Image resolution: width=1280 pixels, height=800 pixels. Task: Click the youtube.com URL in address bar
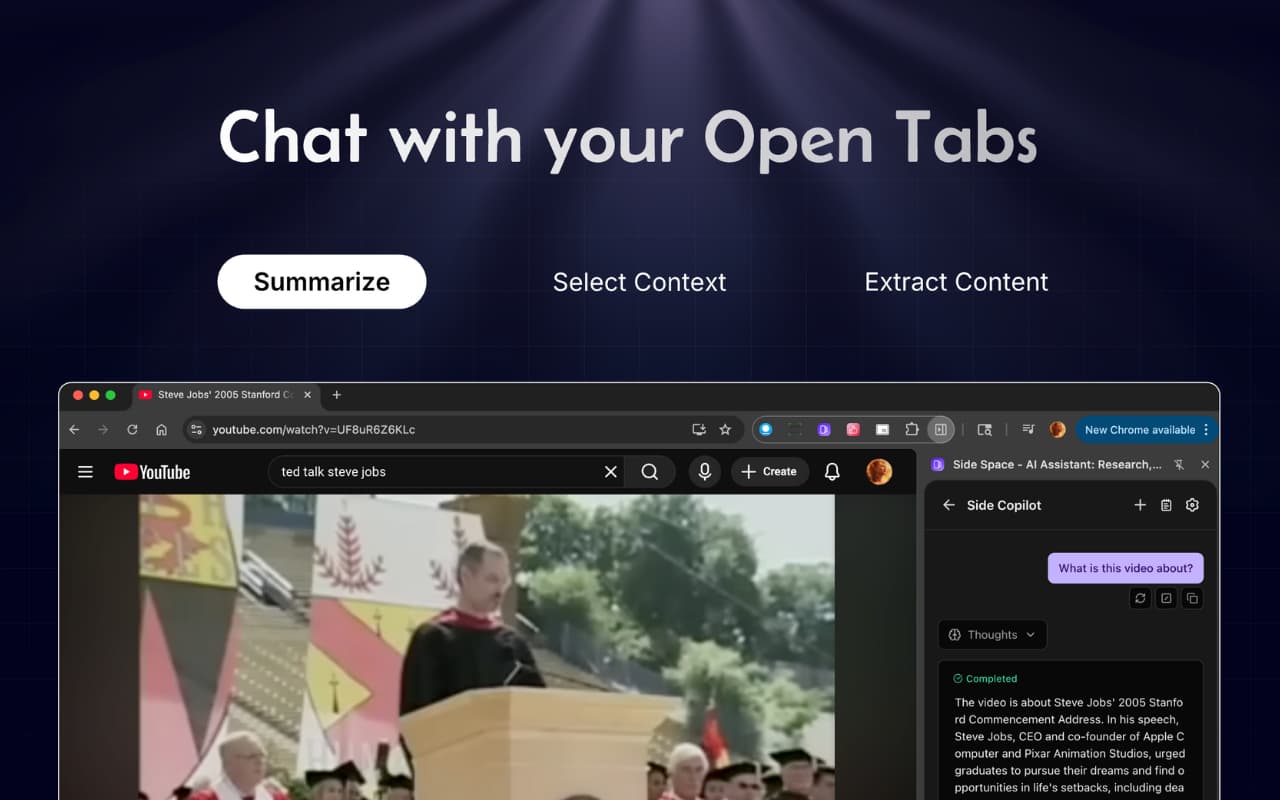click(x=314, y=430)
